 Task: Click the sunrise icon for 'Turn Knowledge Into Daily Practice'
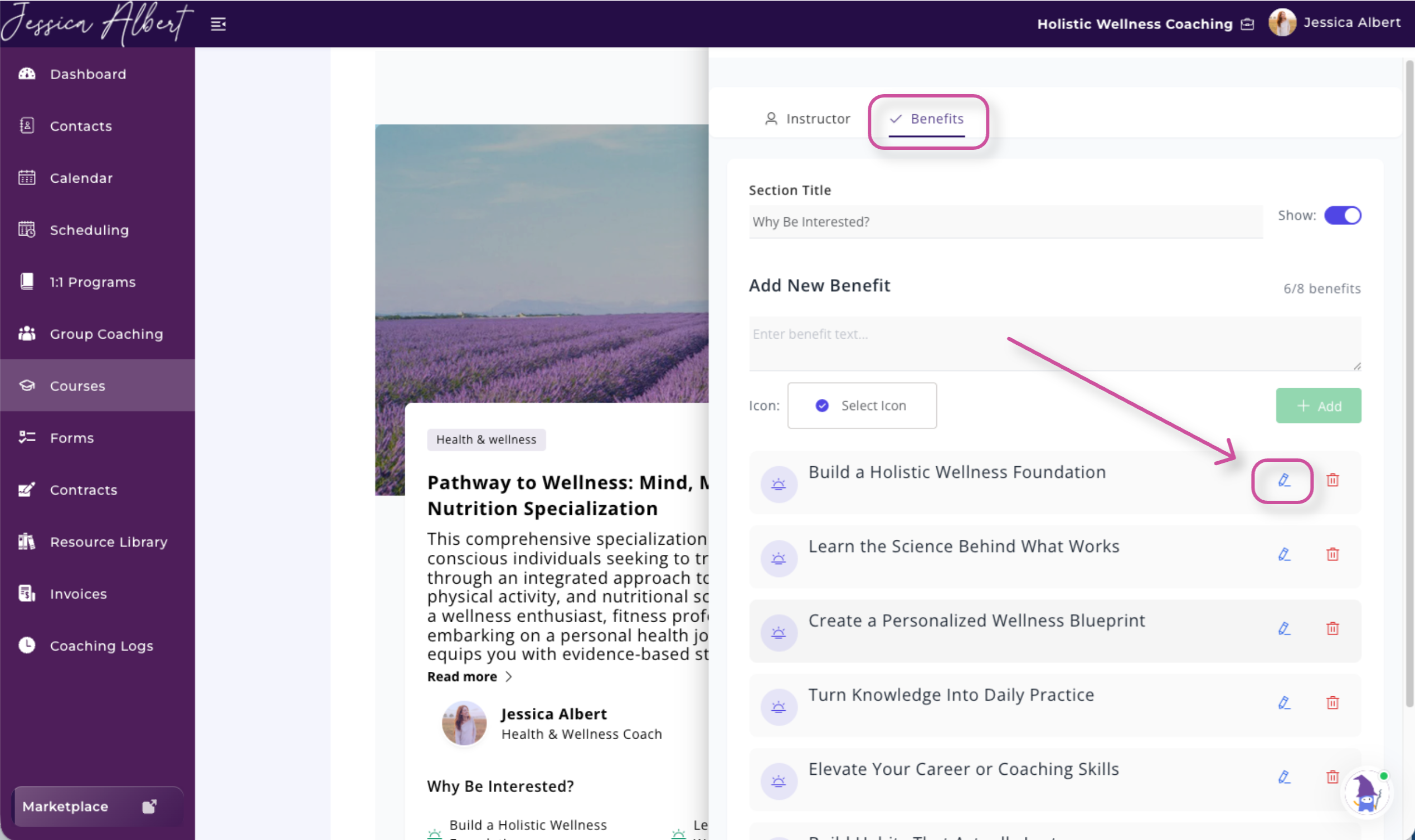click(x=779, y=707)
